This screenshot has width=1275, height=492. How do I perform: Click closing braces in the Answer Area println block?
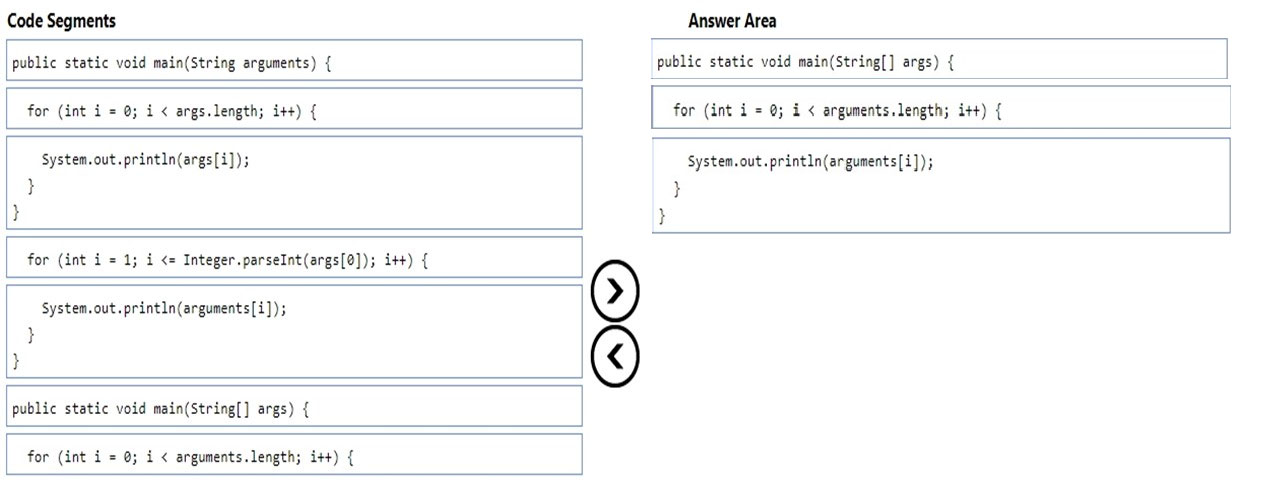tap(668, 200)
